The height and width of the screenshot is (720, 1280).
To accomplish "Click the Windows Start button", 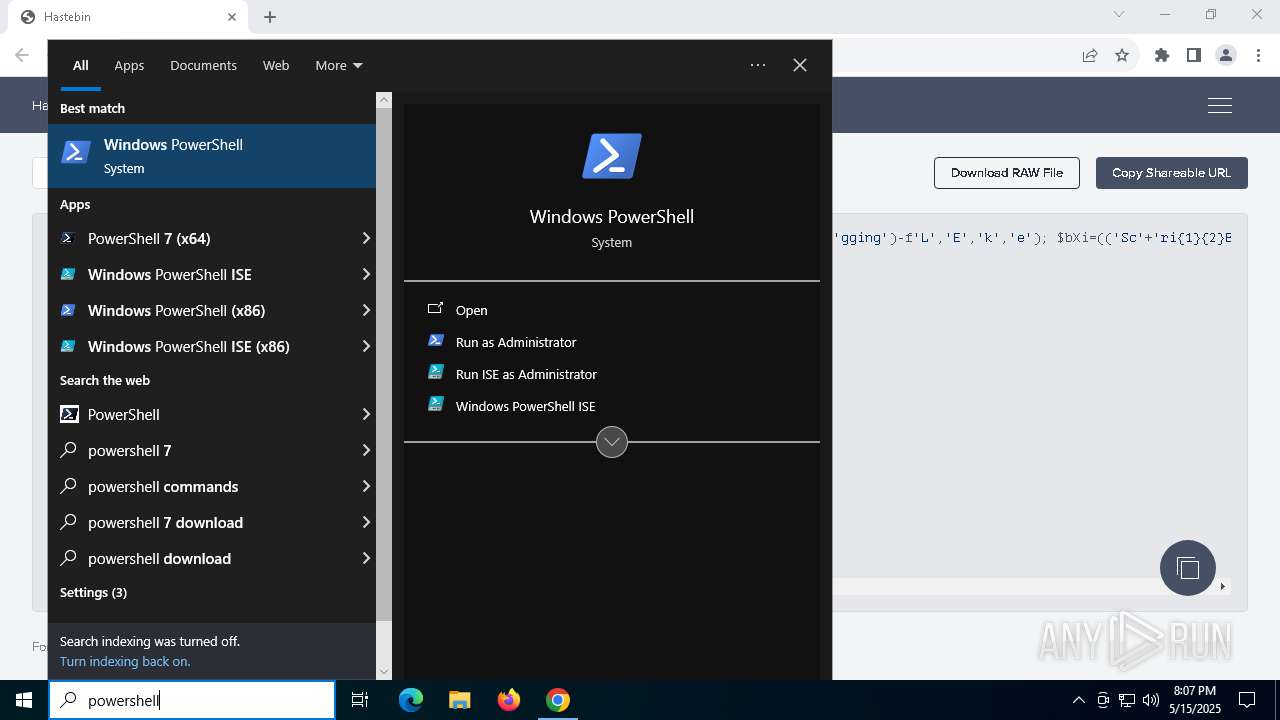I will pyautogui.click(x=24, y=700).
